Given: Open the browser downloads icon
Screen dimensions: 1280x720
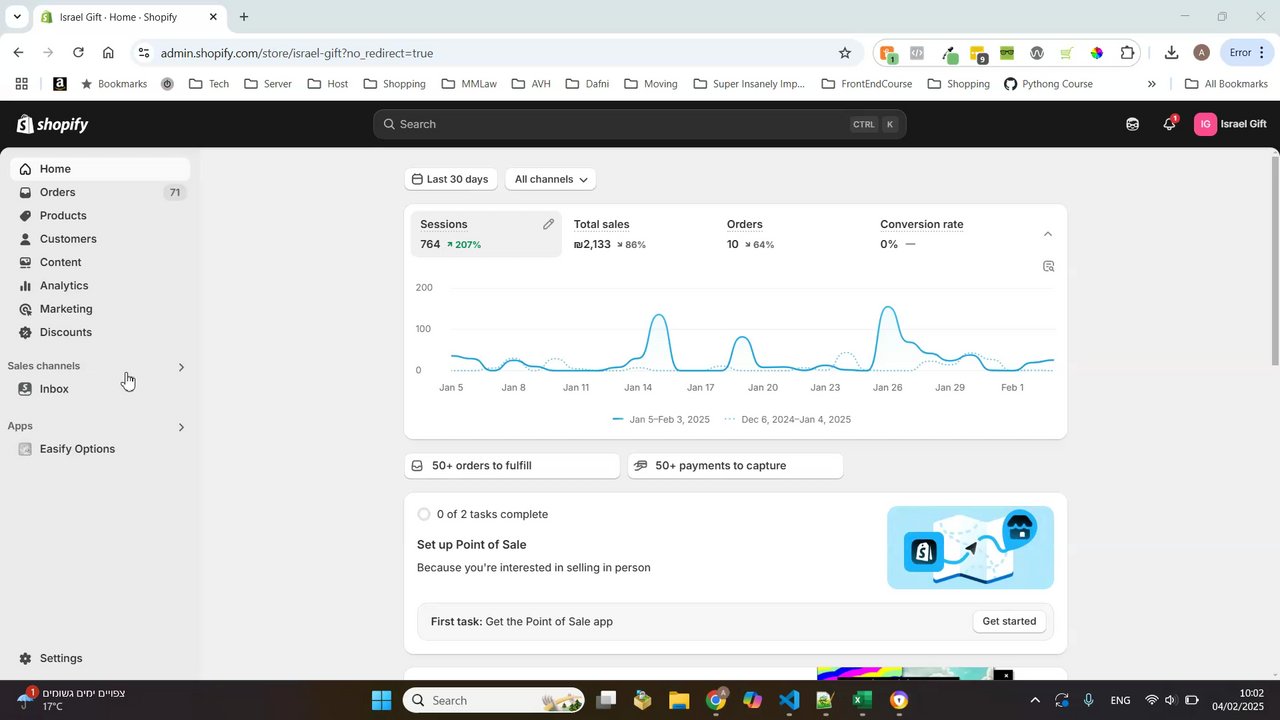Looking at the screenshot, I should coord(1171,53).
